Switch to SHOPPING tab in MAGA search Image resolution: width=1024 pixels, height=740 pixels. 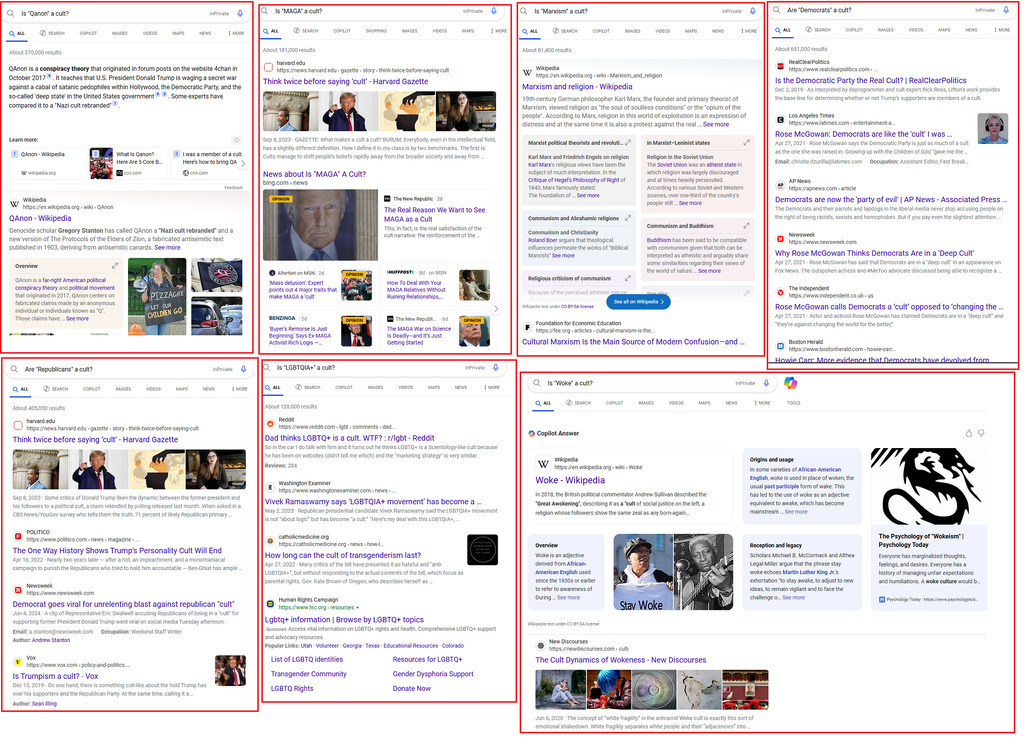[376, 31]
